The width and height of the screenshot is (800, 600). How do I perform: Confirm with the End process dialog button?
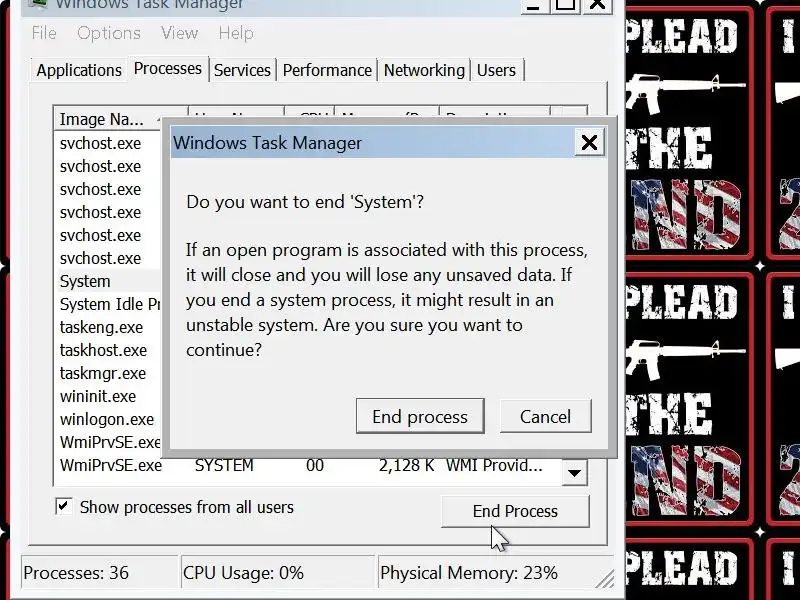point(420,416)
